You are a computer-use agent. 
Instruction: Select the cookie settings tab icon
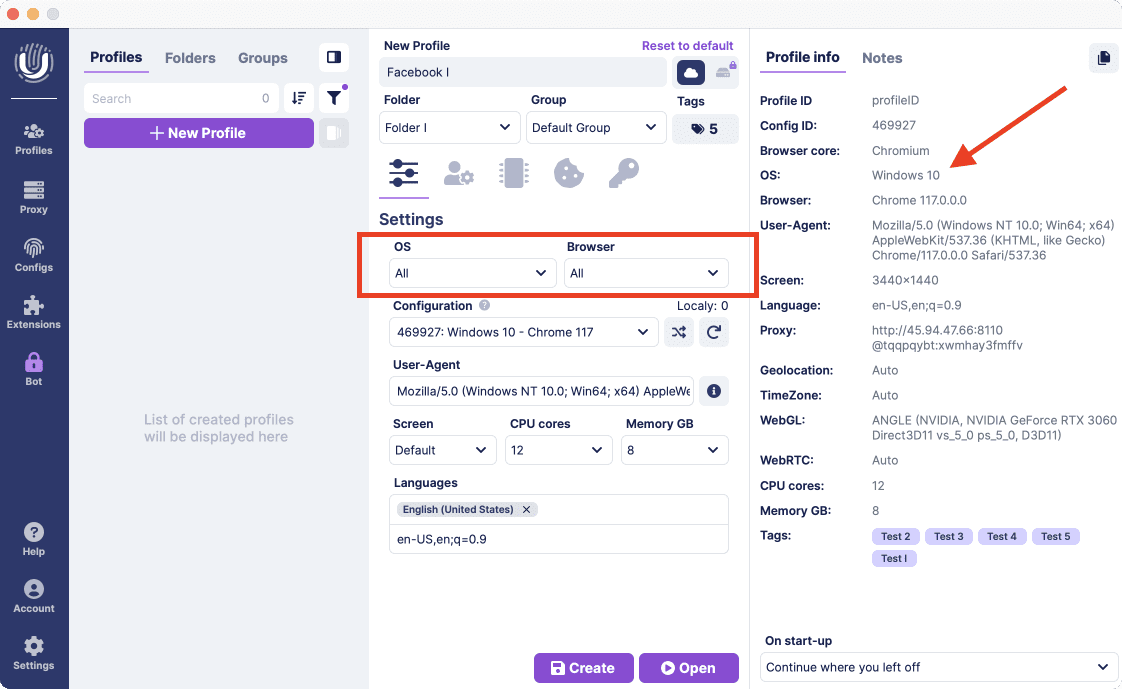569,173
